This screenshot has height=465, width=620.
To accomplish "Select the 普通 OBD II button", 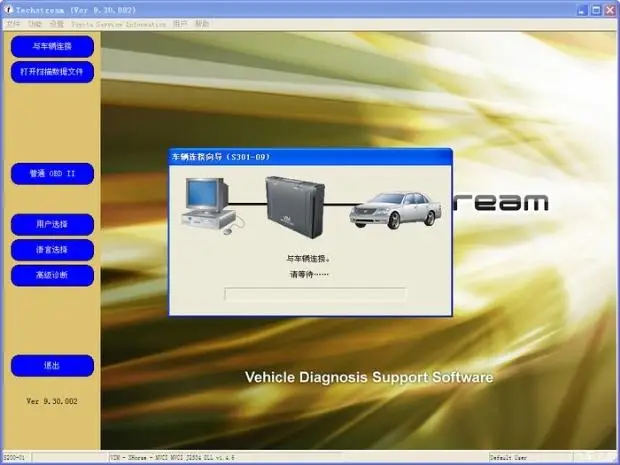I will coord(52,174).
